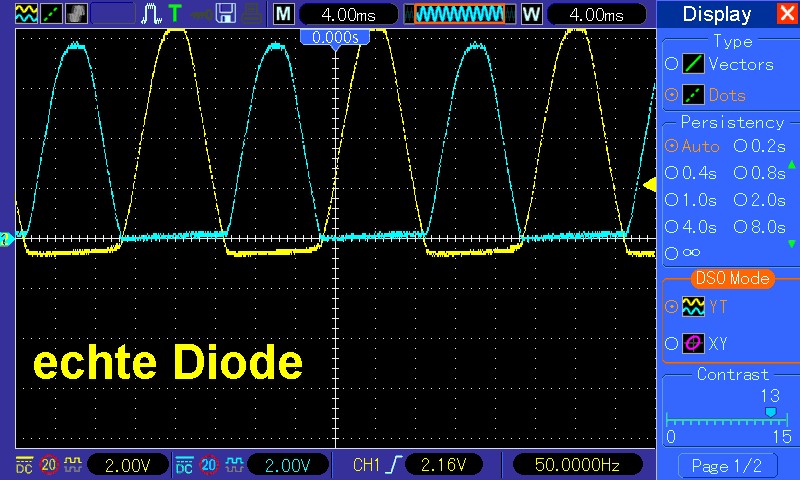Click the floppy disk save icon
The height and width of the screenshot is (480, 800).
pyautogui.click(x=226, y=14)
